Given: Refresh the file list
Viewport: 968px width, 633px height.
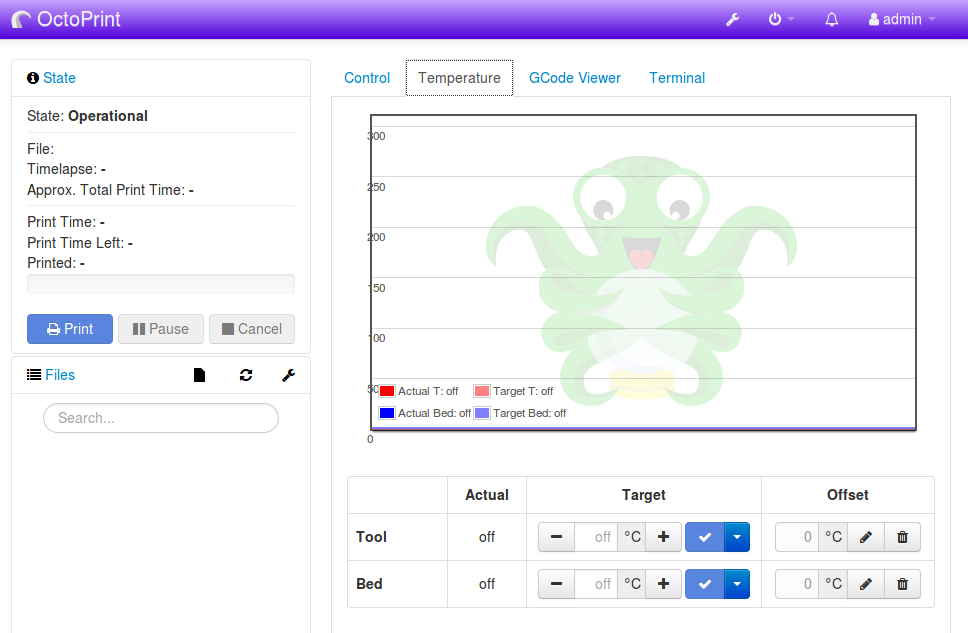Looking at the screenshot, I should [246, 375].
